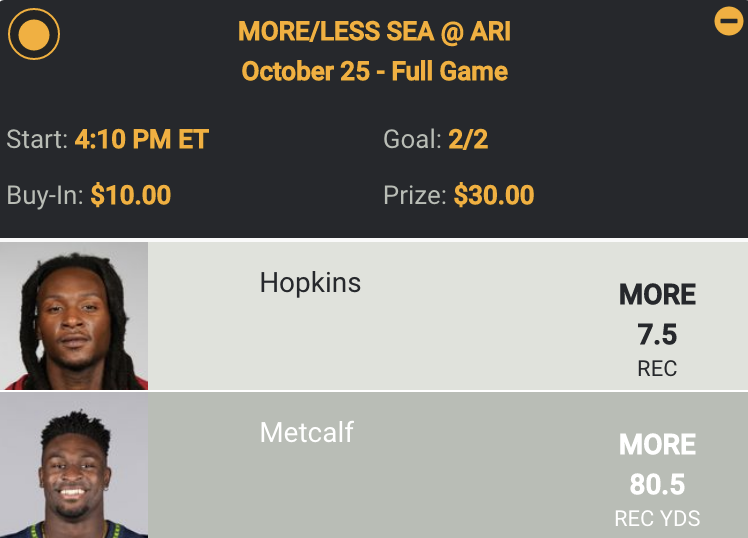Click the $10.00 buy-in amount
748x538 pixels.
pyautogui.click(x=130, y=195)
